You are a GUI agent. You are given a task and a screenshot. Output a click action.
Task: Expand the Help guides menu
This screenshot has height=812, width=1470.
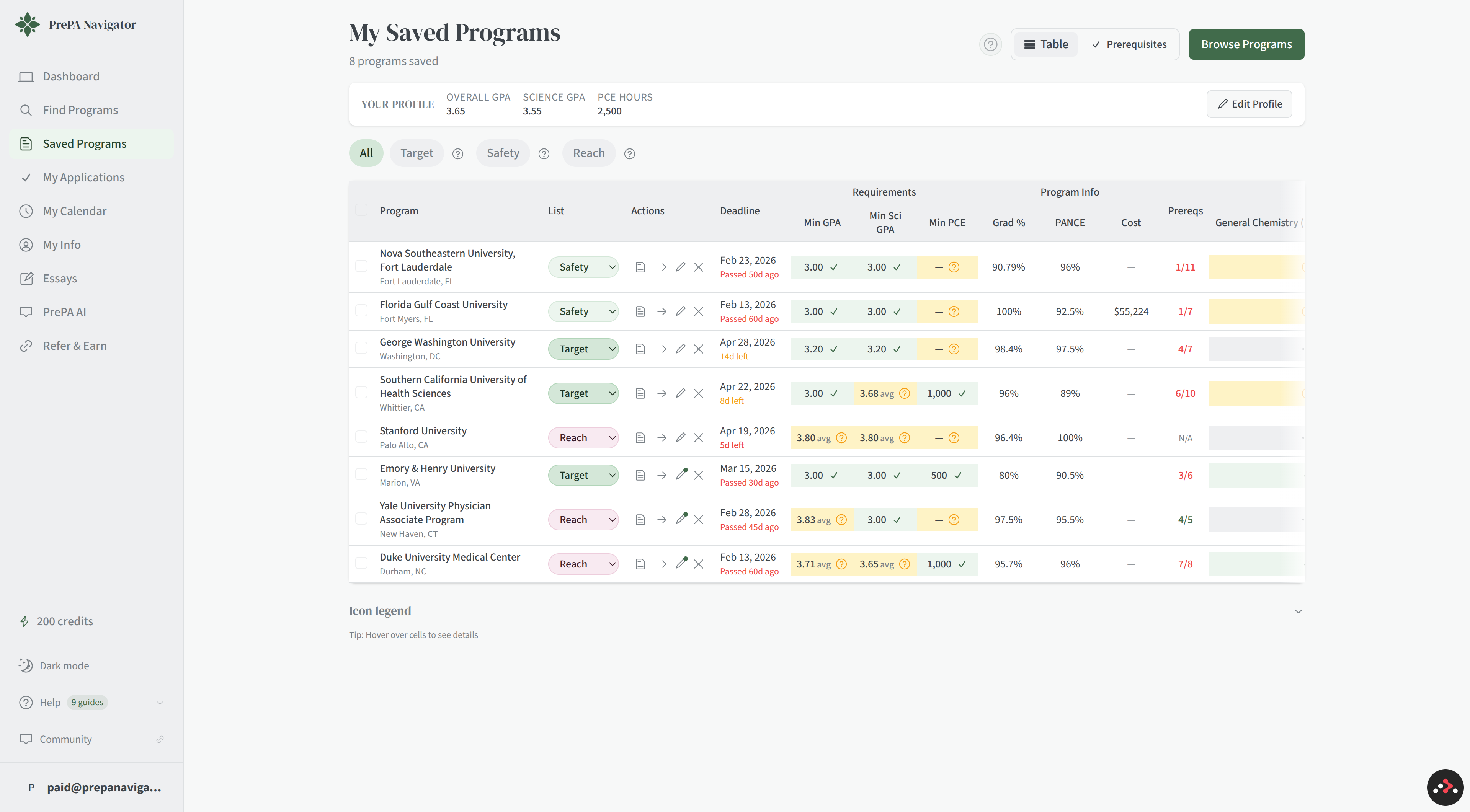coord(91,703)
